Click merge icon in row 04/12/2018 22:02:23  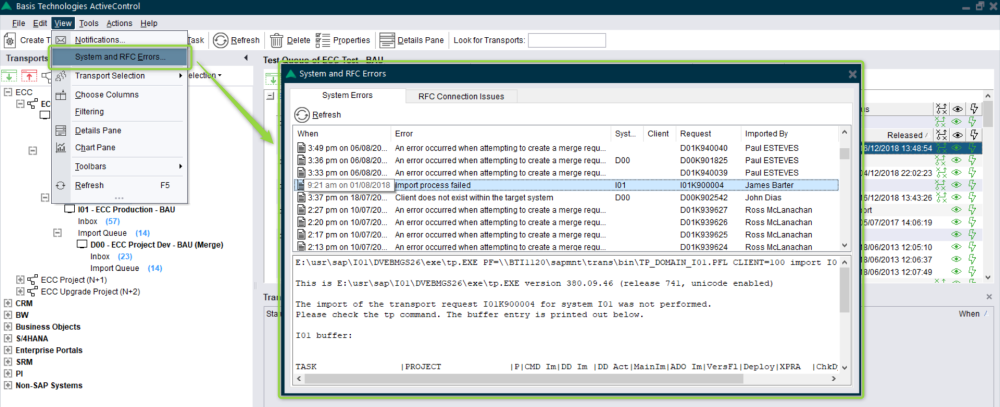tap(940, 172)
